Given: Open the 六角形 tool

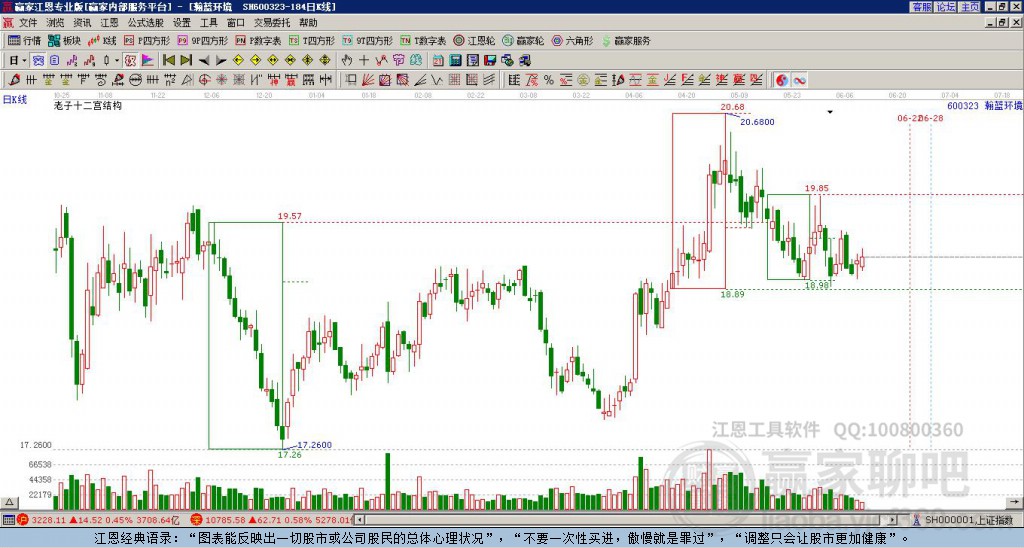Looking at the screenshot, I should [x=572, y=40].
